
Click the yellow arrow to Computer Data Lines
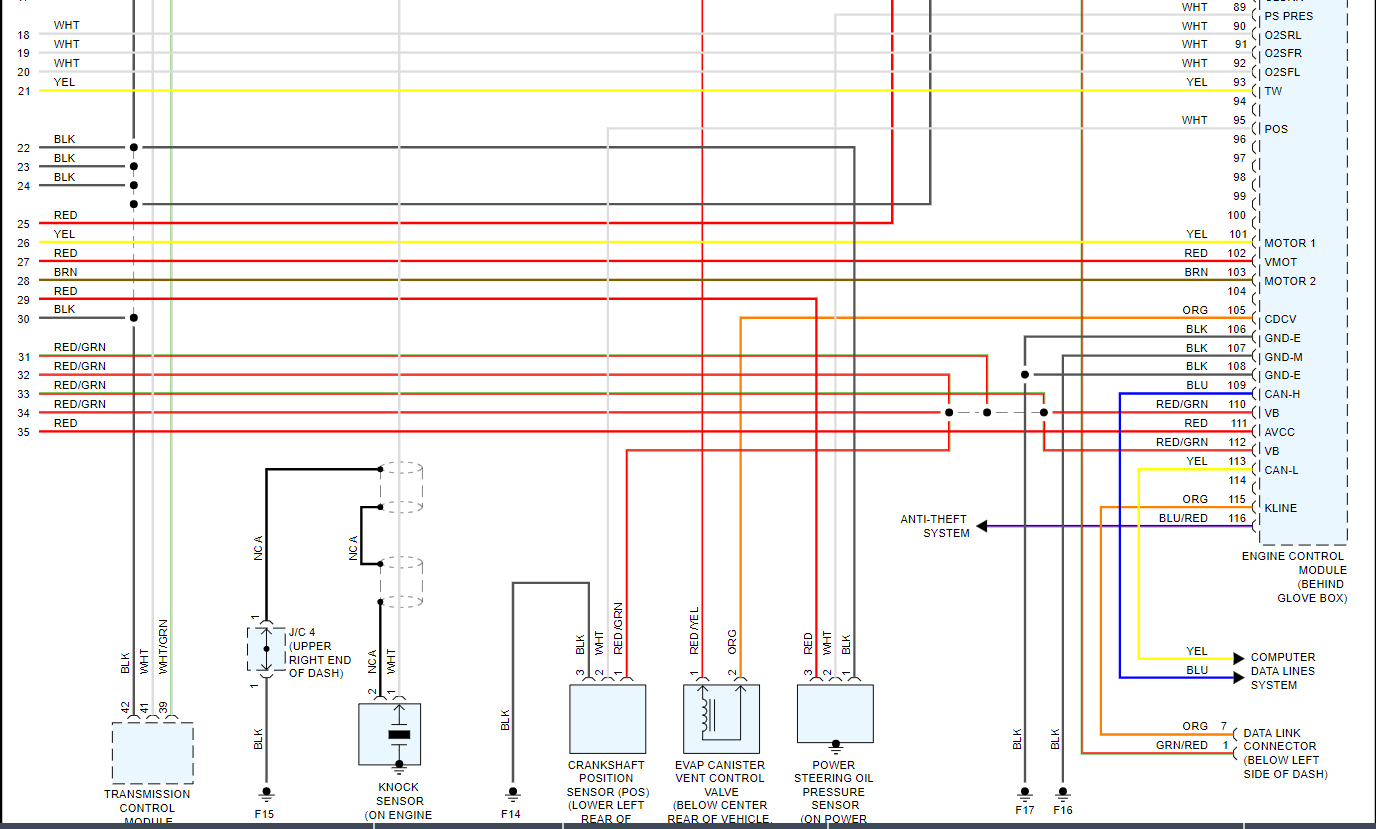pyautogui.click(x=1239, y=659)
